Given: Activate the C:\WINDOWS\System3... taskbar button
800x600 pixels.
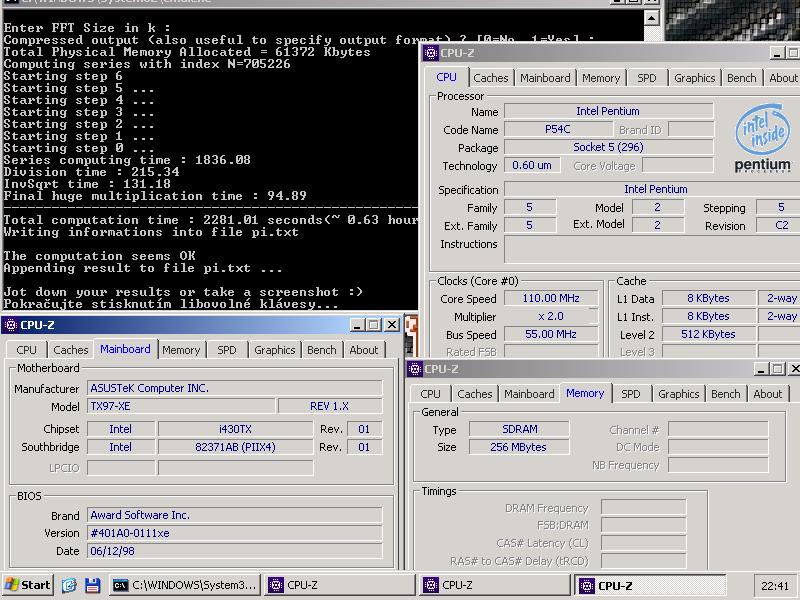Looking at the screenshot, I should (185, 585).
